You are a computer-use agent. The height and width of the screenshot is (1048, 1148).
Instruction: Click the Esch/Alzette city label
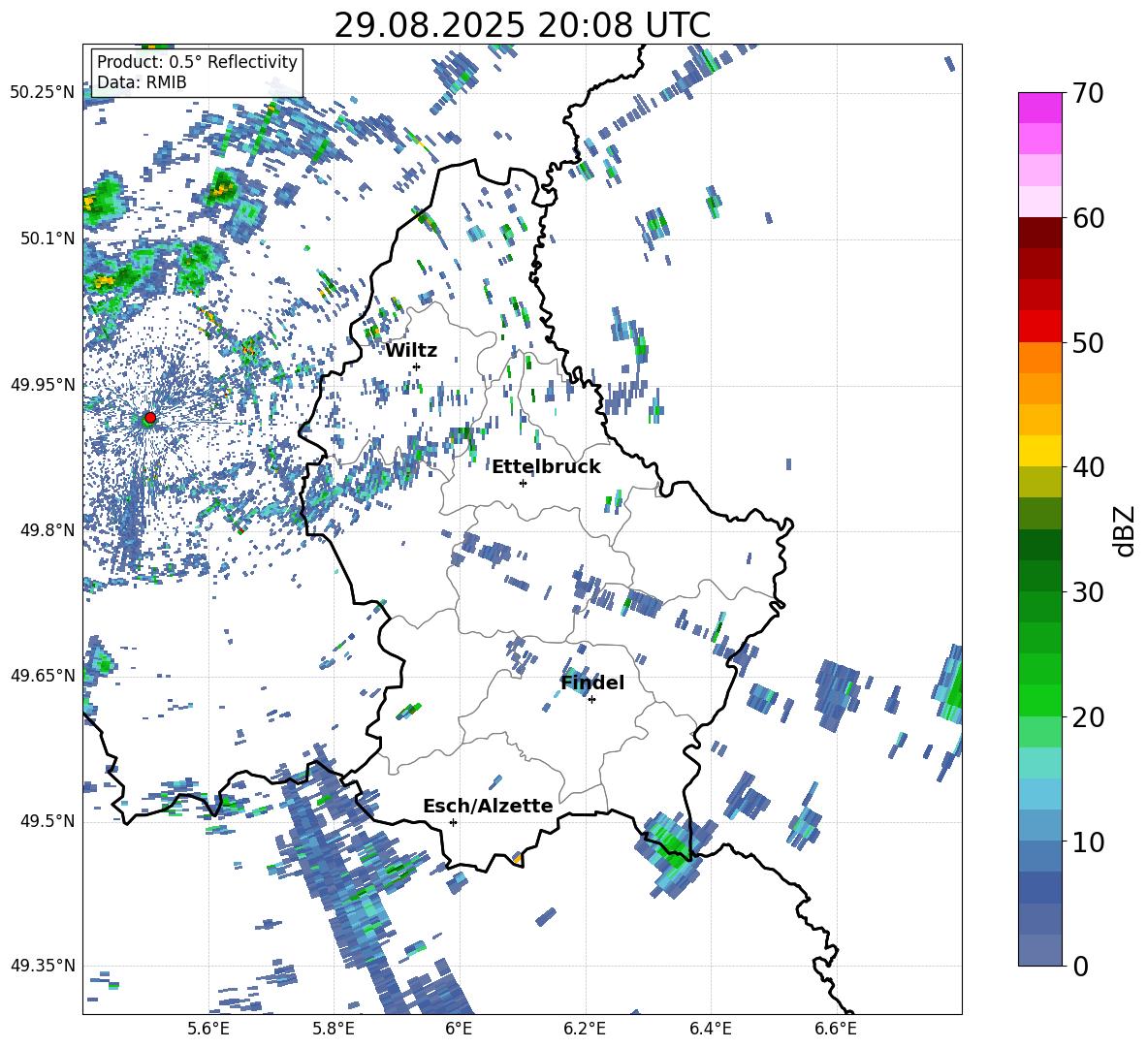(488, 806)
